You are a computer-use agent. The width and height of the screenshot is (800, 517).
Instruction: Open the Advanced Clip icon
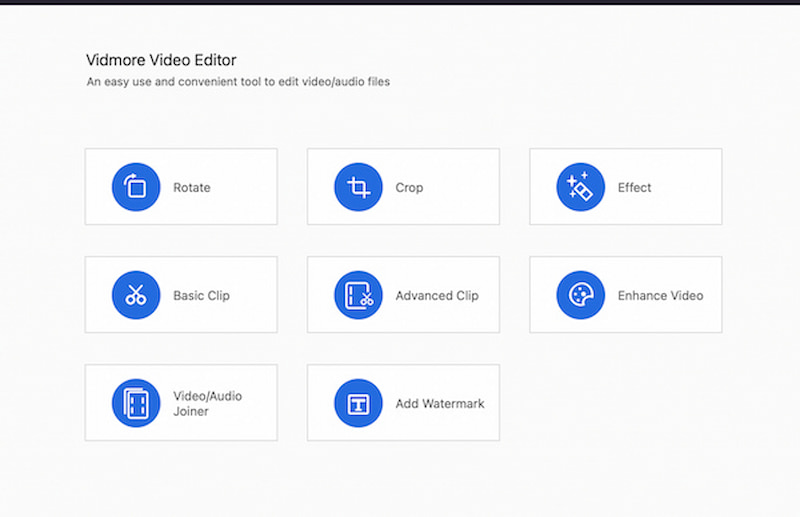coord(358,295)
